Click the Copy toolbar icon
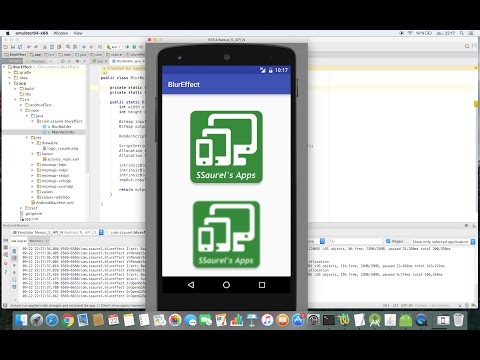Screen dimensions: 480x360 tap(52, 47)
